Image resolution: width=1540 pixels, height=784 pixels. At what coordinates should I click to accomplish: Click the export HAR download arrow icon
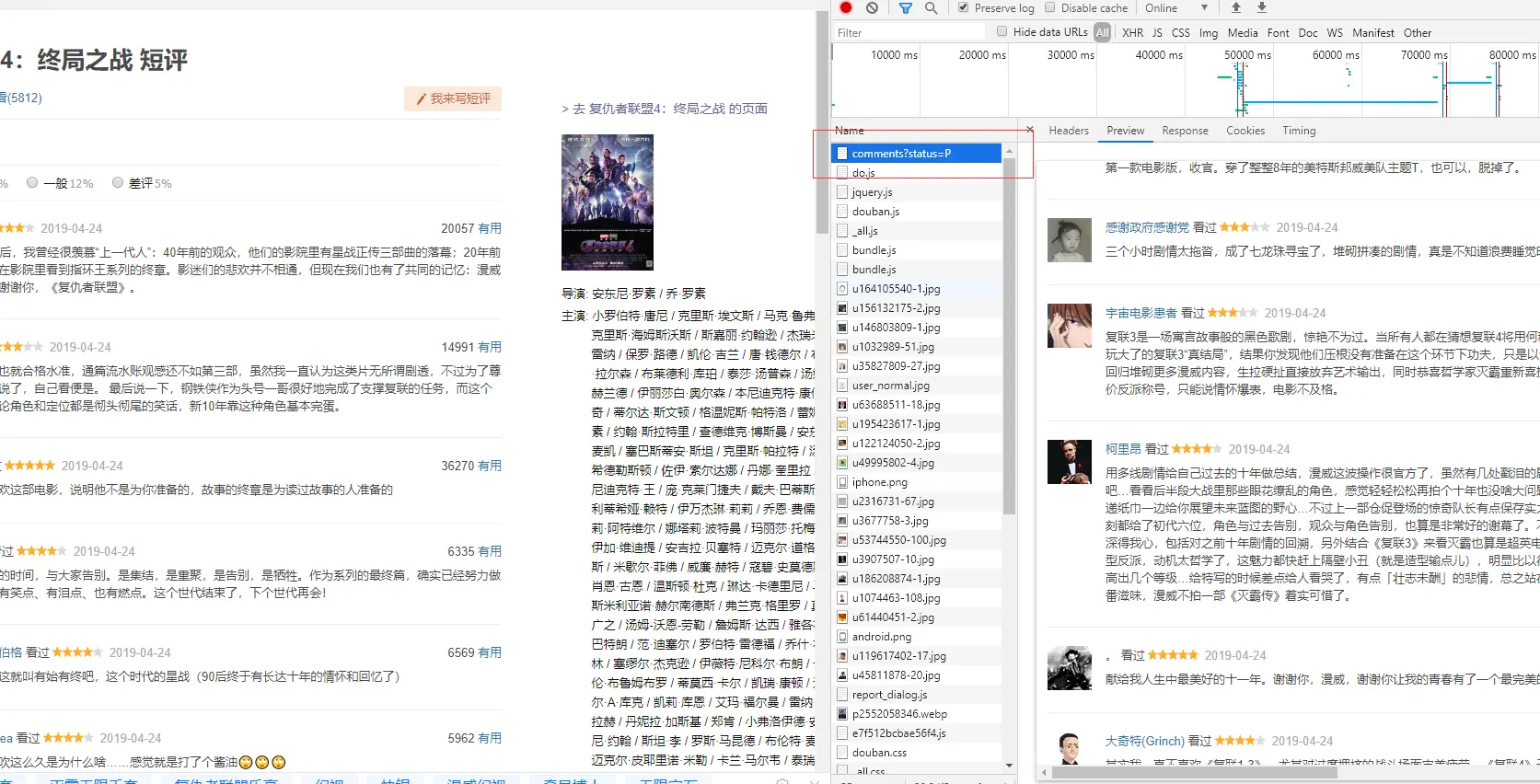[1262, 7]
